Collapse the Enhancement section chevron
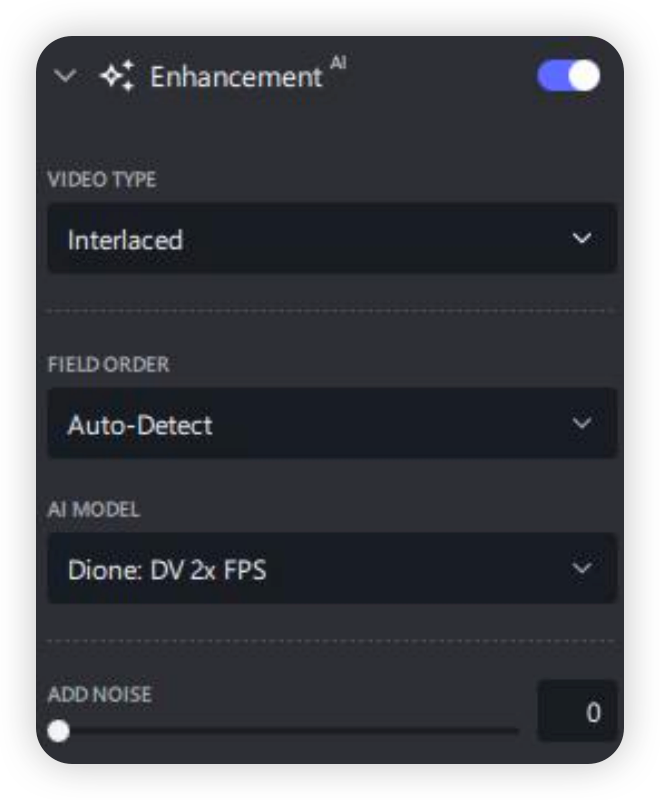The width and height of the screenshot is (660, 800). [65, 77]
